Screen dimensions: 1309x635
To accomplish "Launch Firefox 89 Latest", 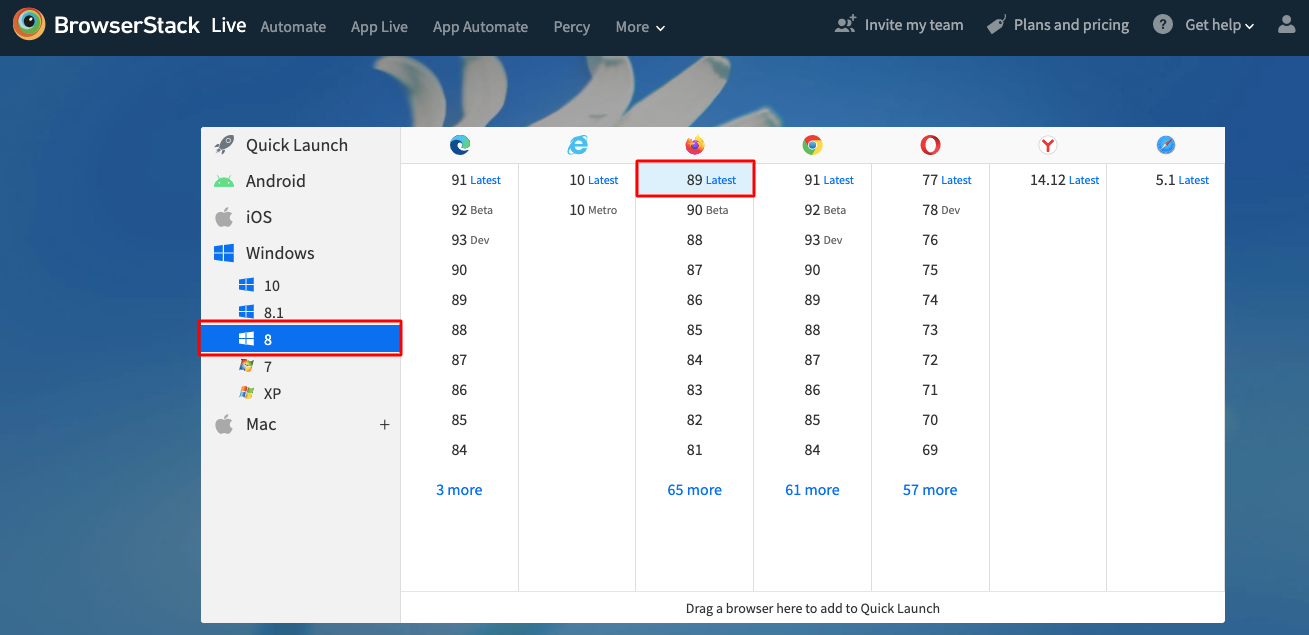I will [x=694, y=179].
